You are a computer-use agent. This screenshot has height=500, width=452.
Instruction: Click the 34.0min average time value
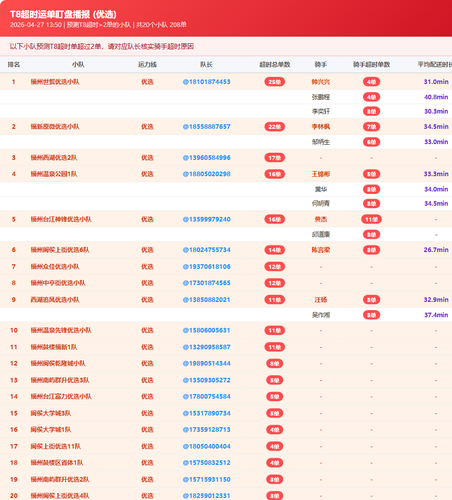pyautogui.click(x=436, y=189)
